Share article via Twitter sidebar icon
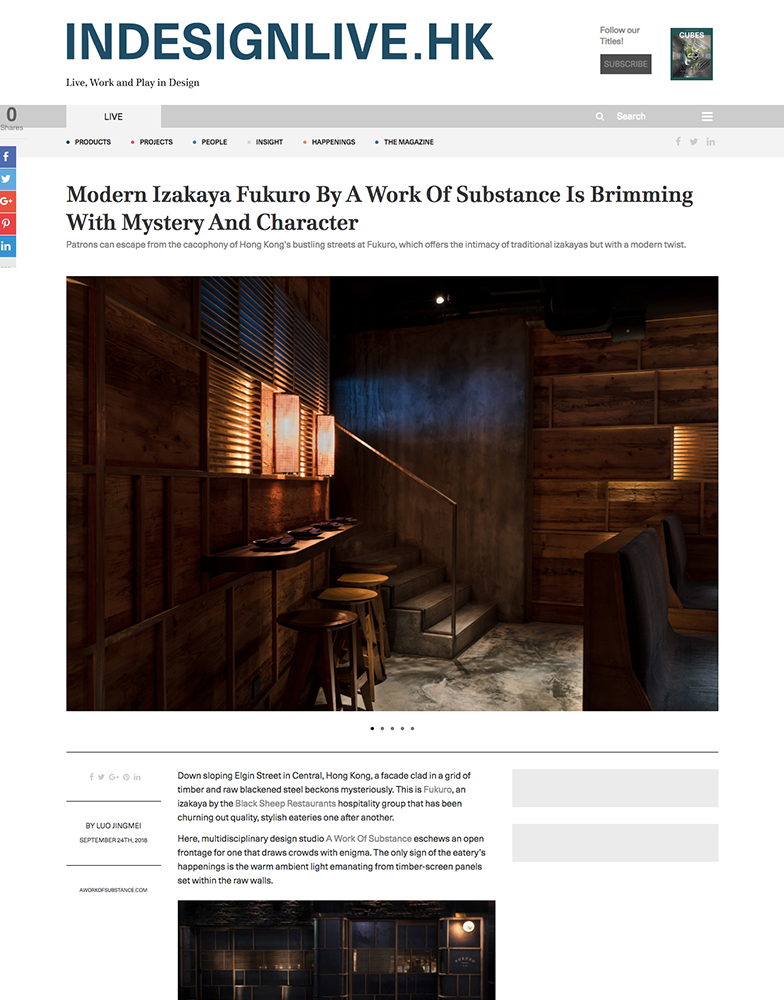Image resolution: width=784 pixels, height=1000 pixels. pyautogui.click(x=7, y=179)
